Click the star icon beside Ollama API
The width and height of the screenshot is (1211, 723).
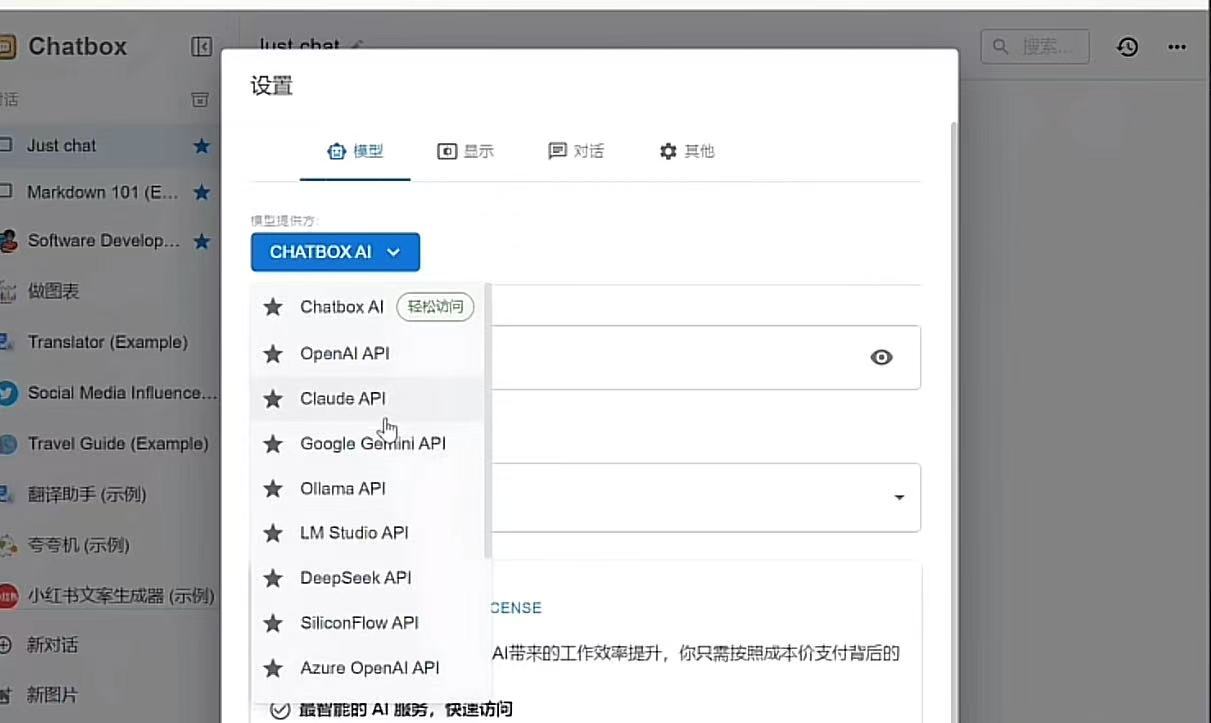273,488
